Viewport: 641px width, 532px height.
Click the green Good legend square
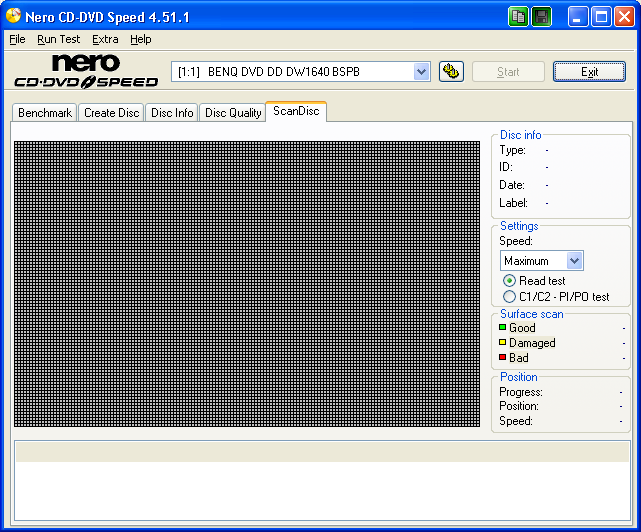point(503,328)
